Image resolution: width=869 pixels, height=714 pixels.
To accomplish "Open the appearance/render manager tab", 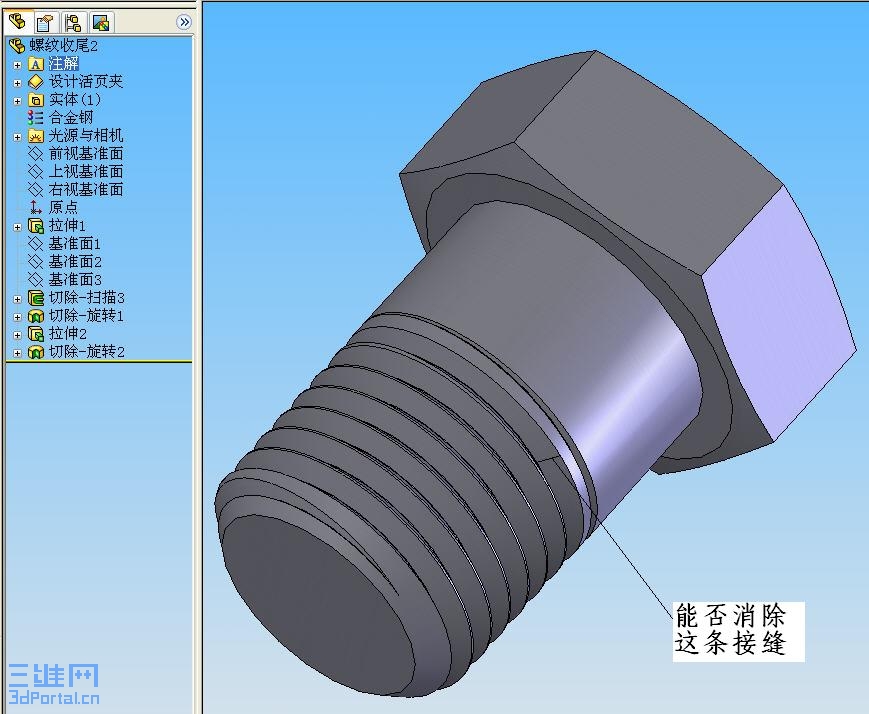I will coord(101,23).
